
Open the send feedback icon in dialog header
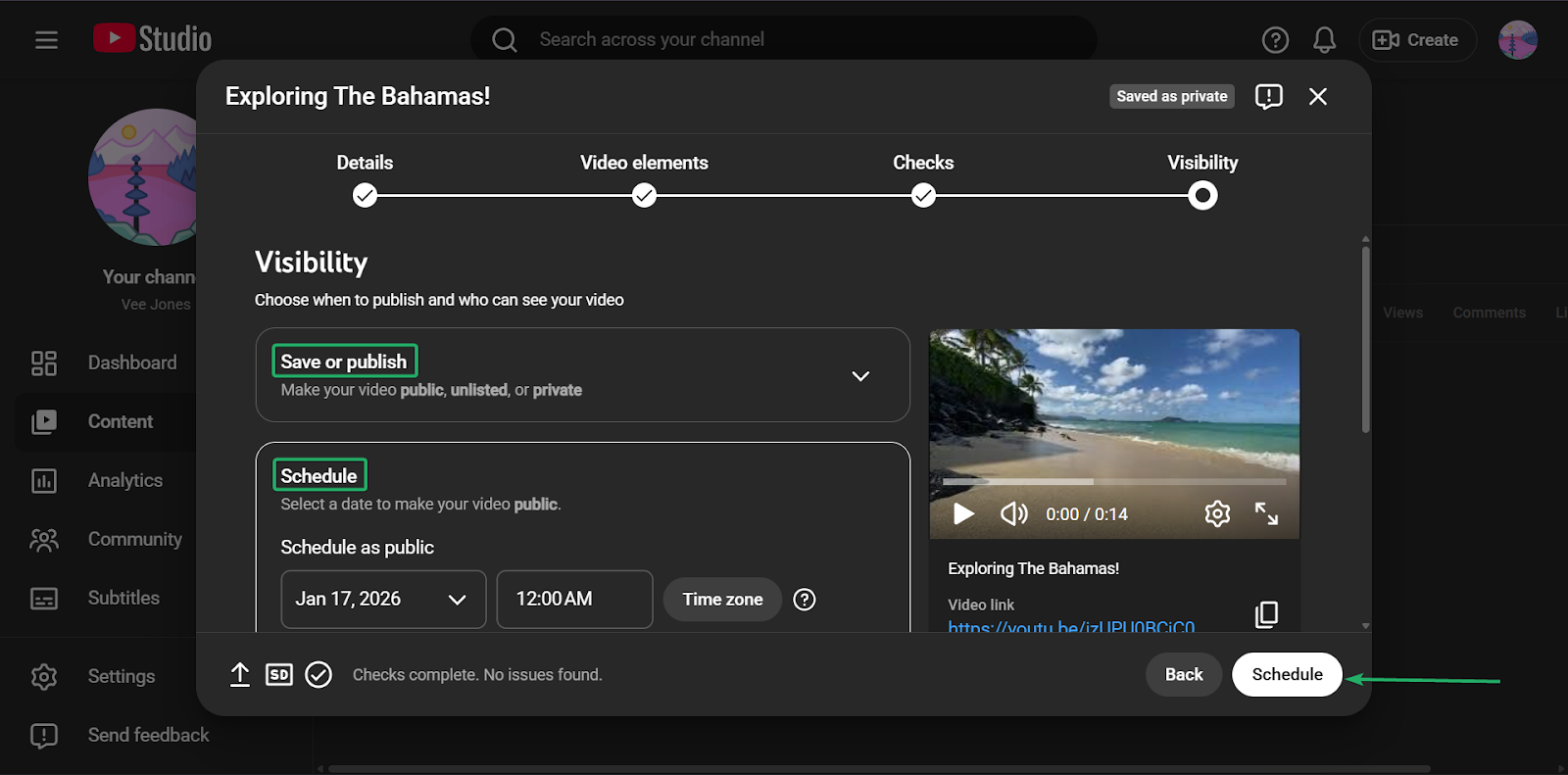pos(1268,96)
